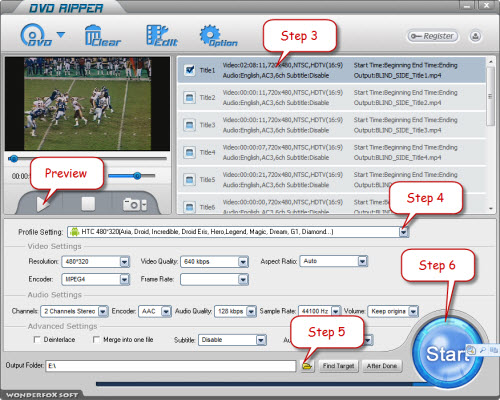
Task: Check the Title3 checkbox
Action: pos(189,125)
